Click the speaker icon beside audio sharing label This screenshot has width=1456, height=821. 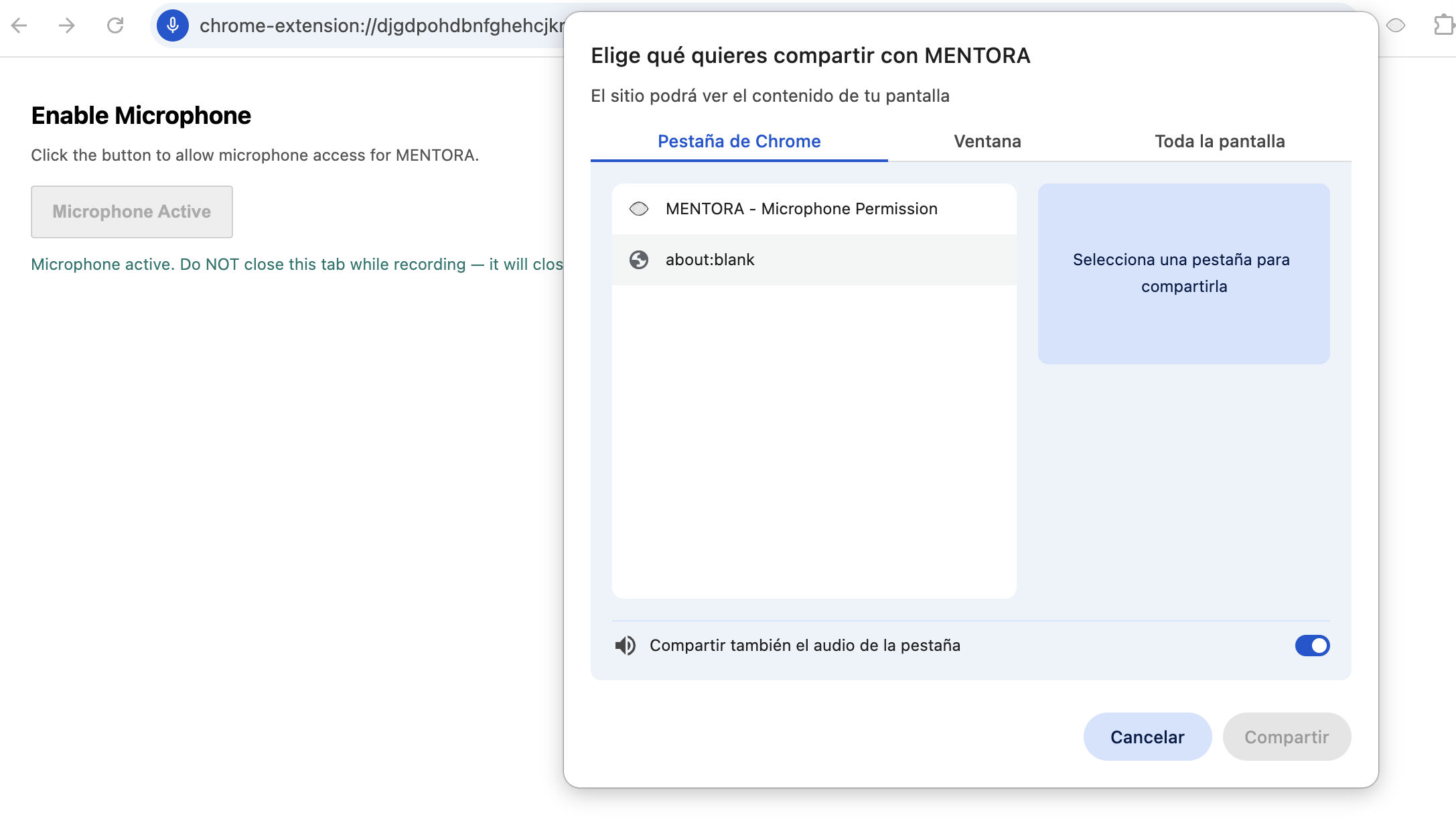pos(626,646)
